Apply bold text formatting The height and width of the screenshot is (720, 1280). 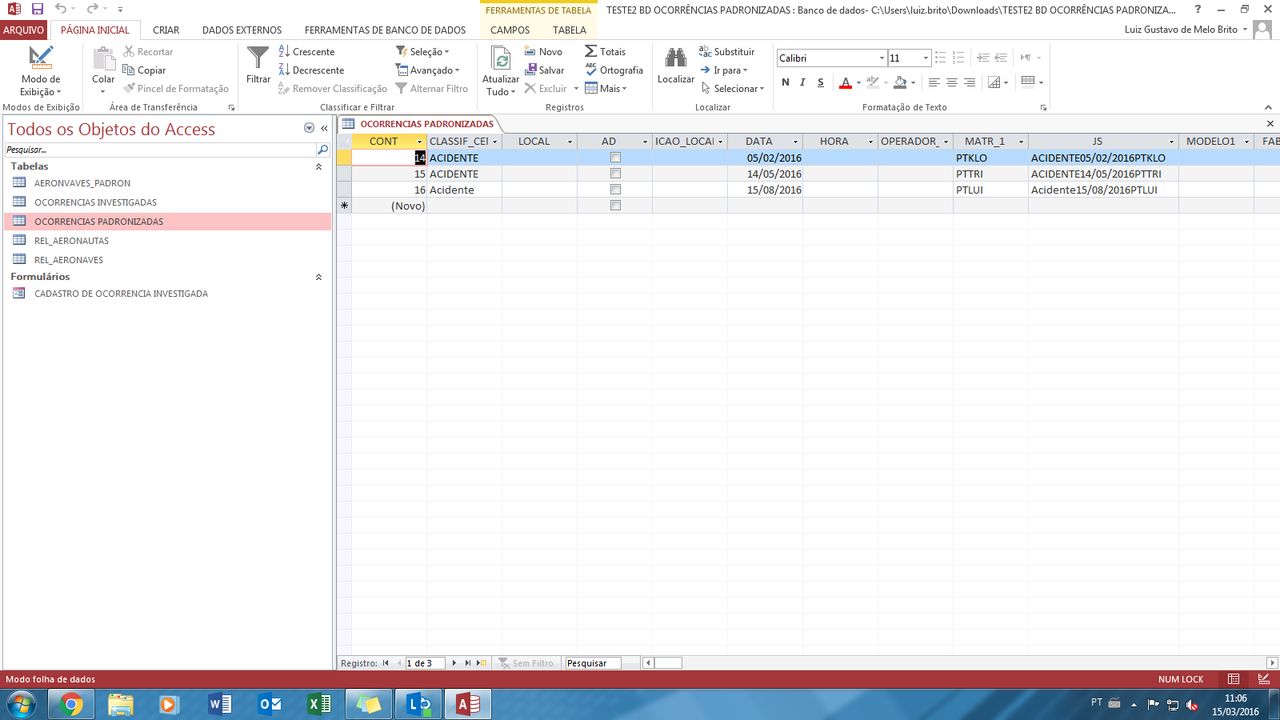pyautogui.click(x=786, y=82)
